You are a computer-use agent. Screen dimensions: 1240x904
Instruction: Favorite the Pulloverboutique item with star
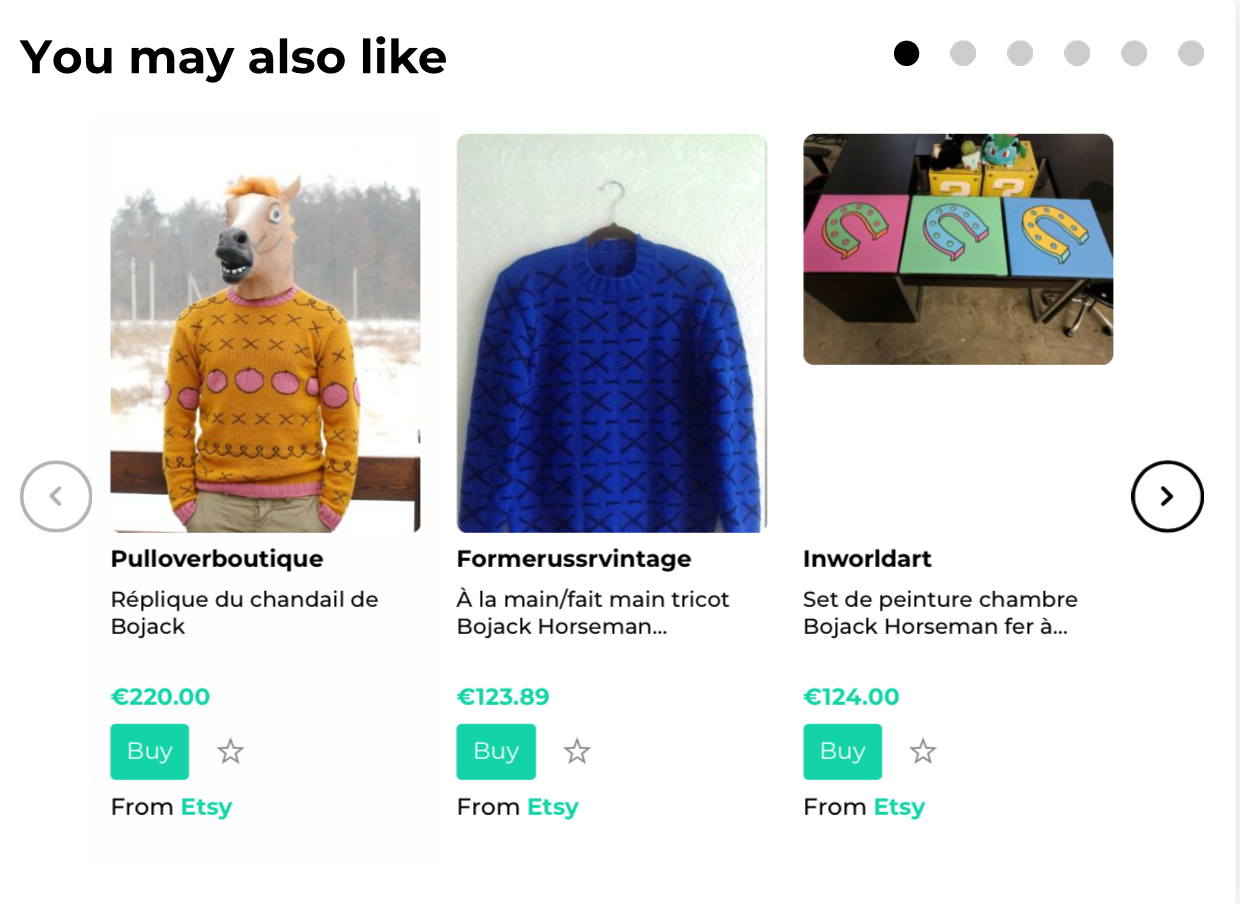pos(231,751)
